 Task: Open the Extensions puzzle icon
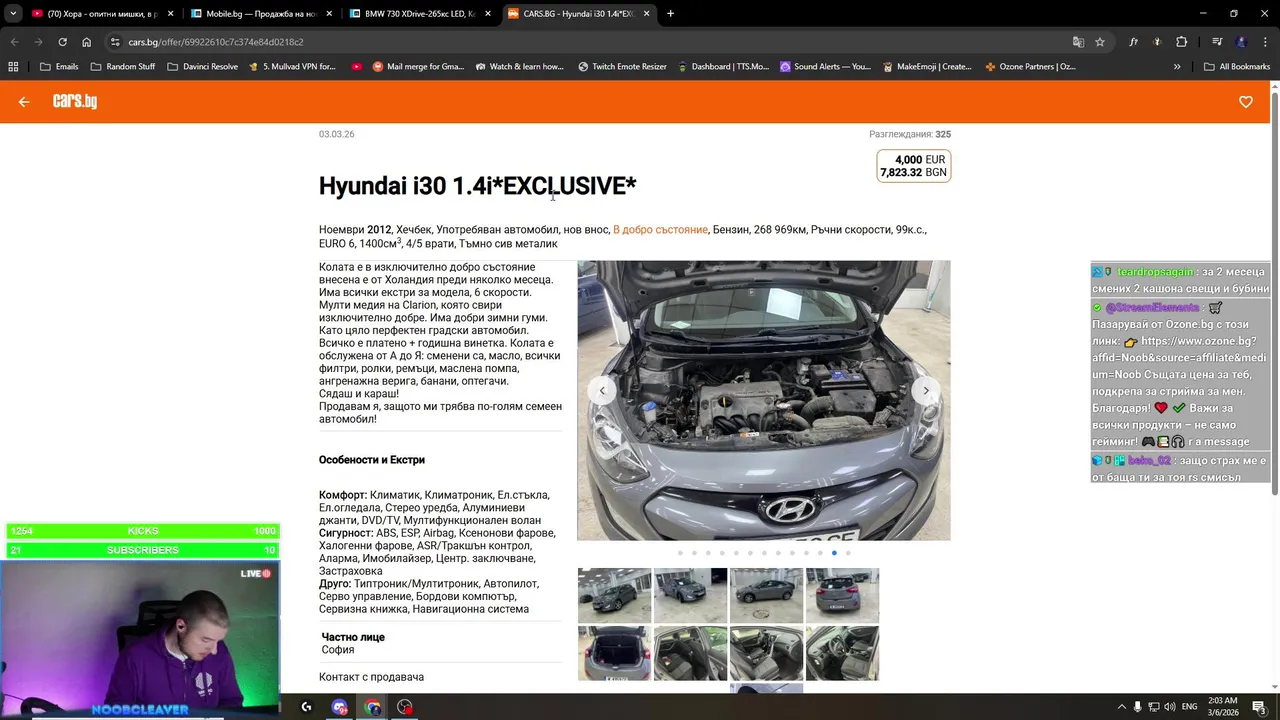[1182, 42]
